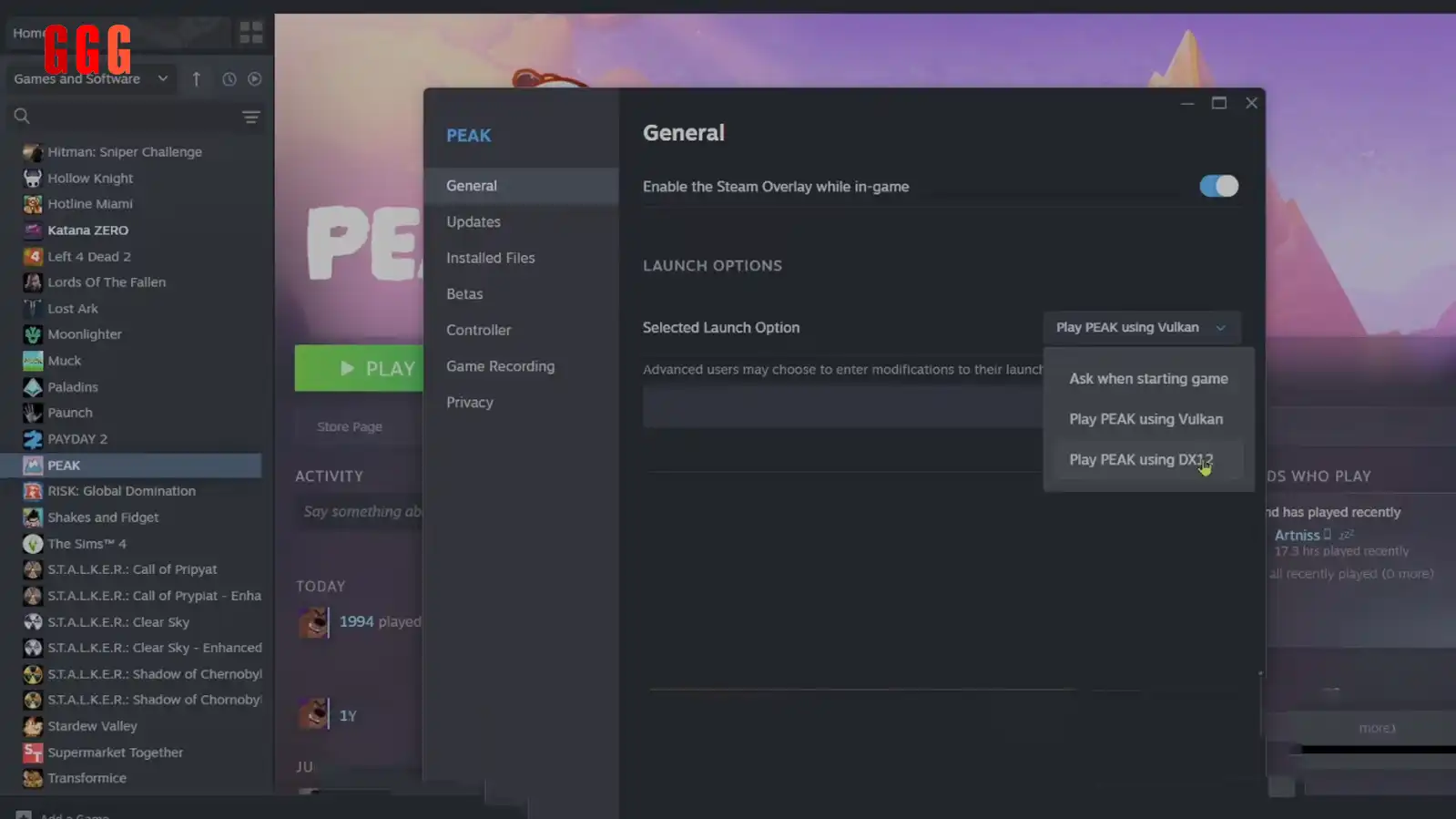Select Play PEAK using Vulkan in list
Image resolution: width=1456 pixels, height=819 pixels.
tap(1145, 419)
